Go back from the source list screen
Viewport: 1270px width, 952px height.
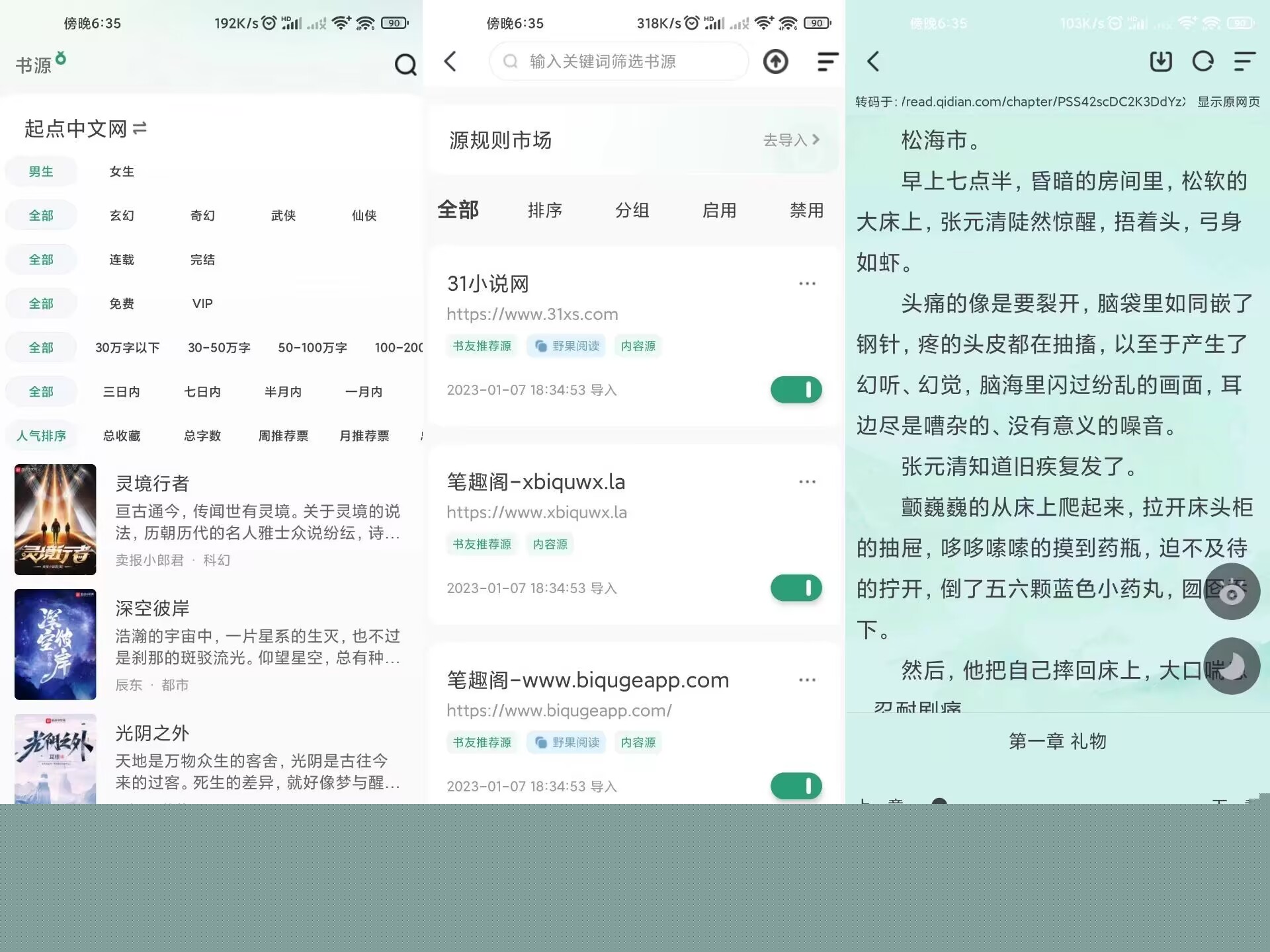pos(450,61)
